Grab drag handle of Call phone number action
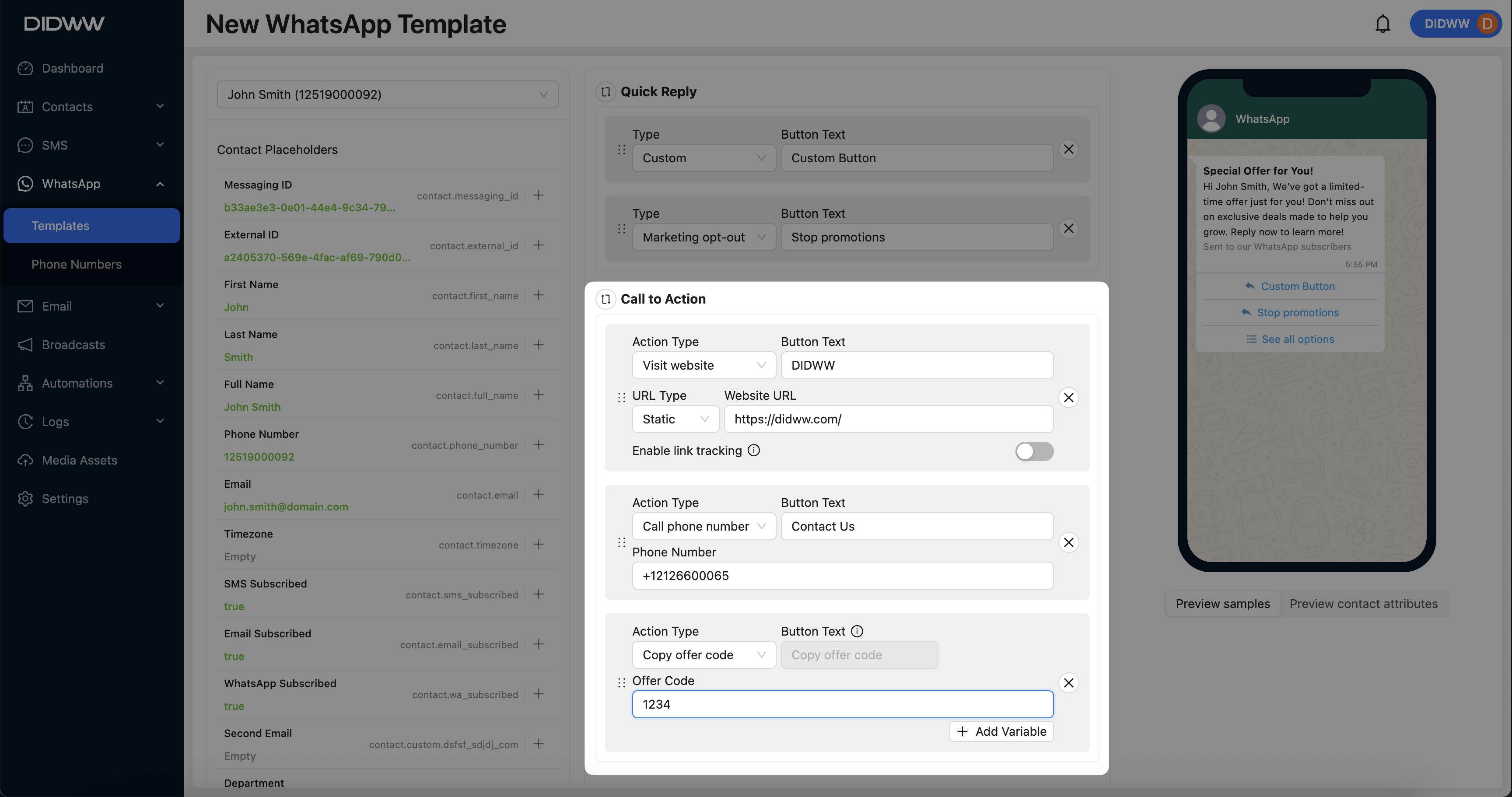Screen dimensions: 1512x797 [x=622, y=542]
